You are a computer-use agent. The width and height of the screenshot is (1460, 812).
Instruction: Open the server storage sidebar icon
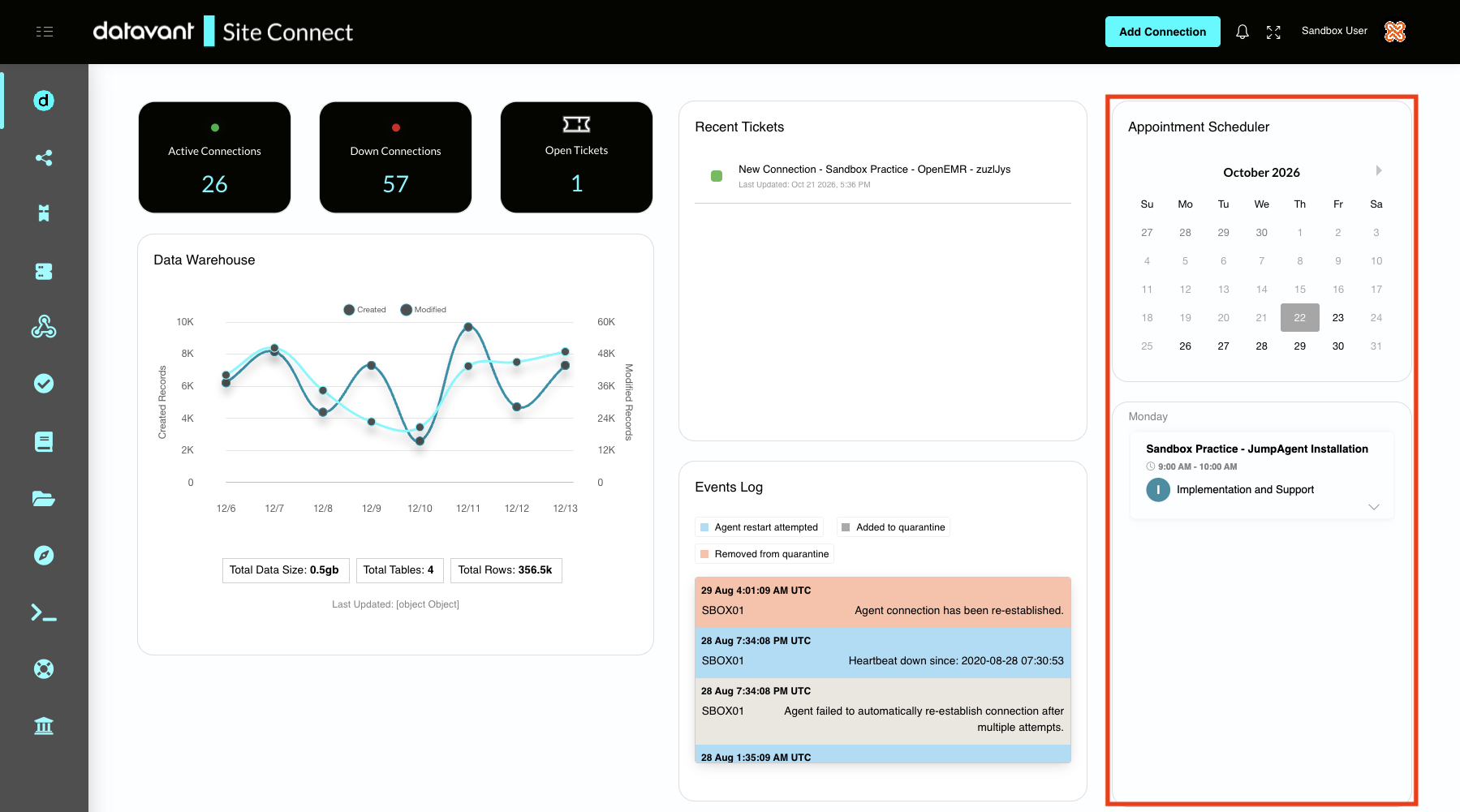tap(44, 271)
